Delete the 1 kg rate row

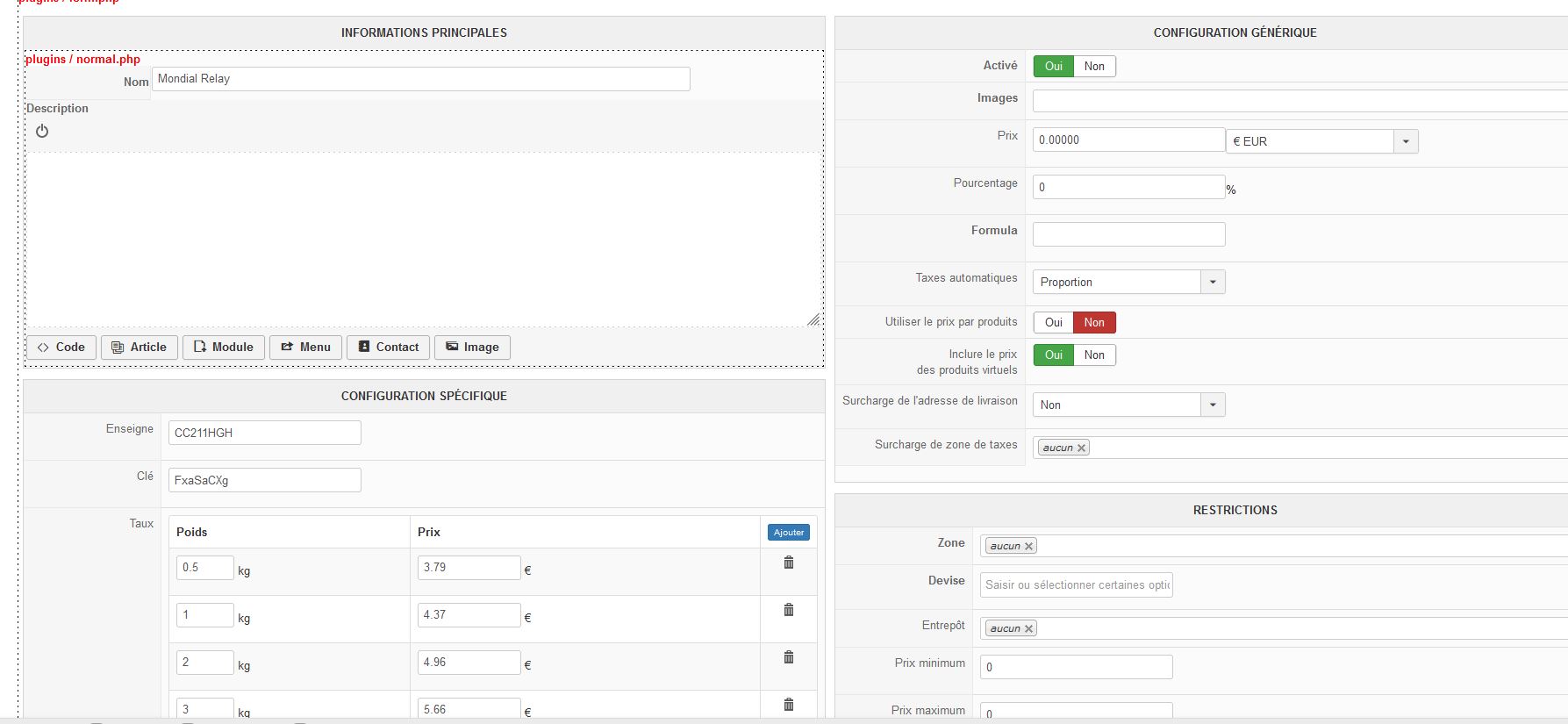point(789,611)
